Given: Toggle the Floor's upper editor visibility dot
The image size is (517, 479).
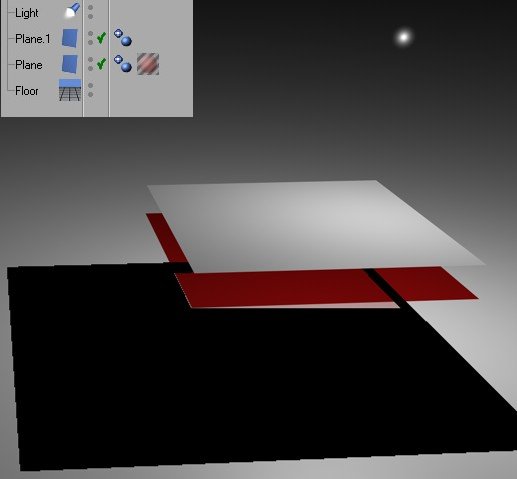Looking at the screenshot, I should (90, 86).
